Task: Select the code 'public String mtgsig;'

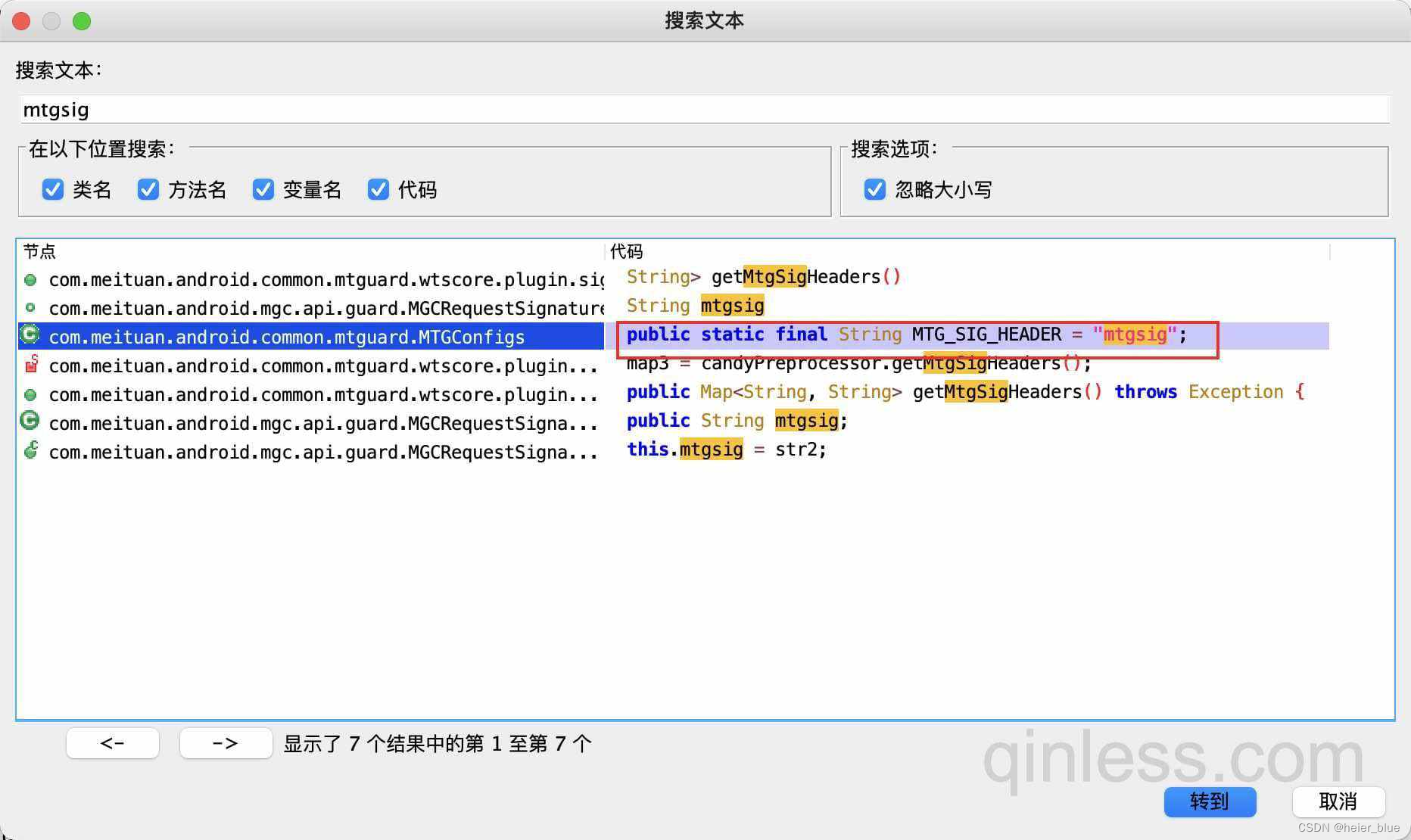Action: (737, 421)
